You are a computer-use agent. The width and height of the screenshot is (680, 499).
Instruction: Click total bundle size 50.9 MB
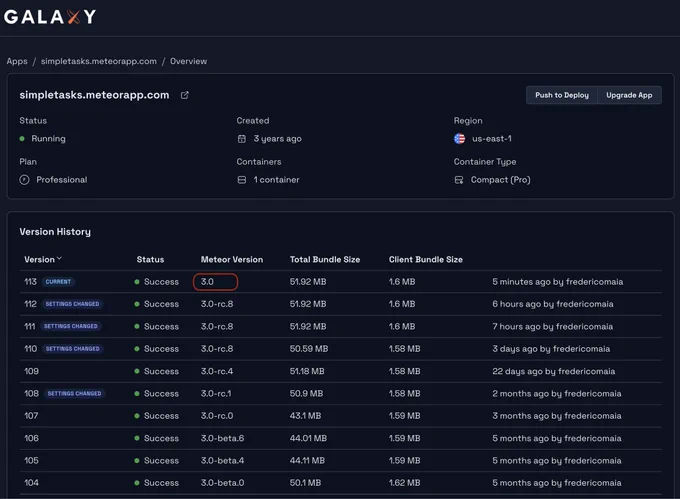(x=306, y=394)
